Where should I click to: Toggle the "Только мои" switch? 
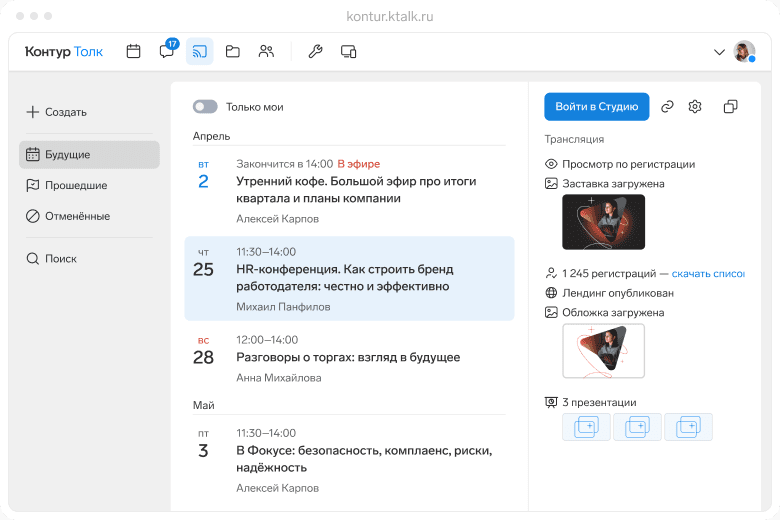(205, 107)
